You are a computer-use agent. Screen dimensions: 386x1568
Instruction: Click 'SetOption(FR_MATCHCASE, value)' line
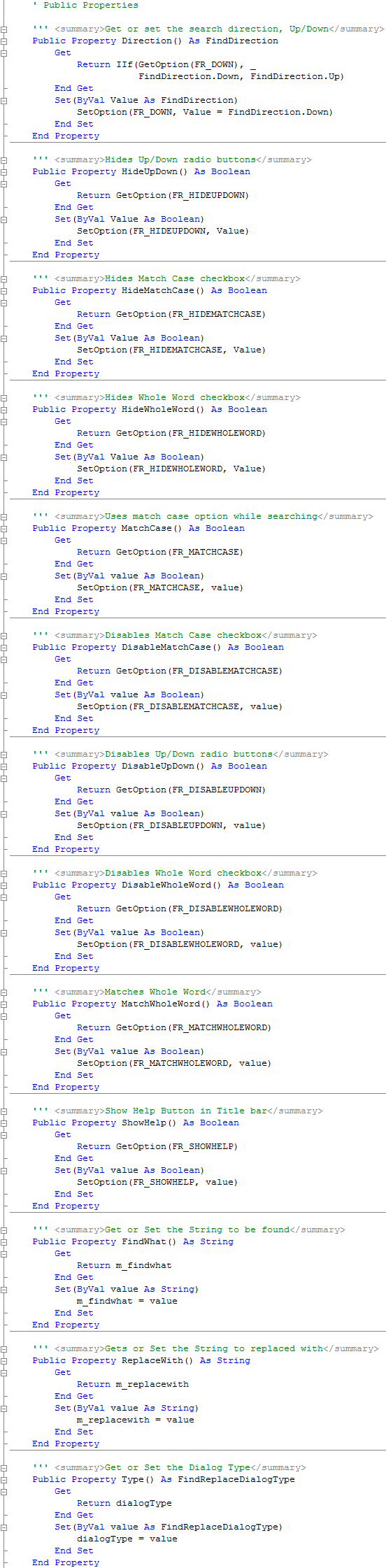coord(160,587)
